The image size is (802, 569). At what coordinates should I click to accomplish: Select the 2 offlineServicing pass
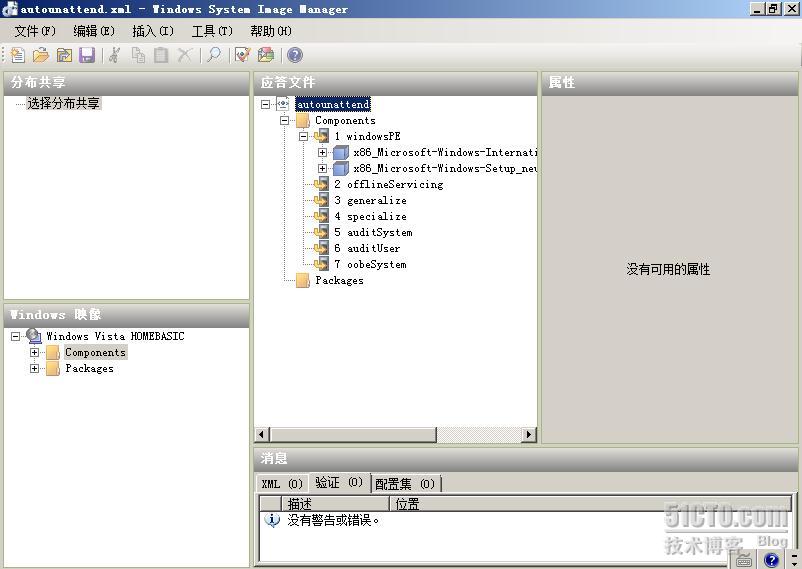point(389,184)
